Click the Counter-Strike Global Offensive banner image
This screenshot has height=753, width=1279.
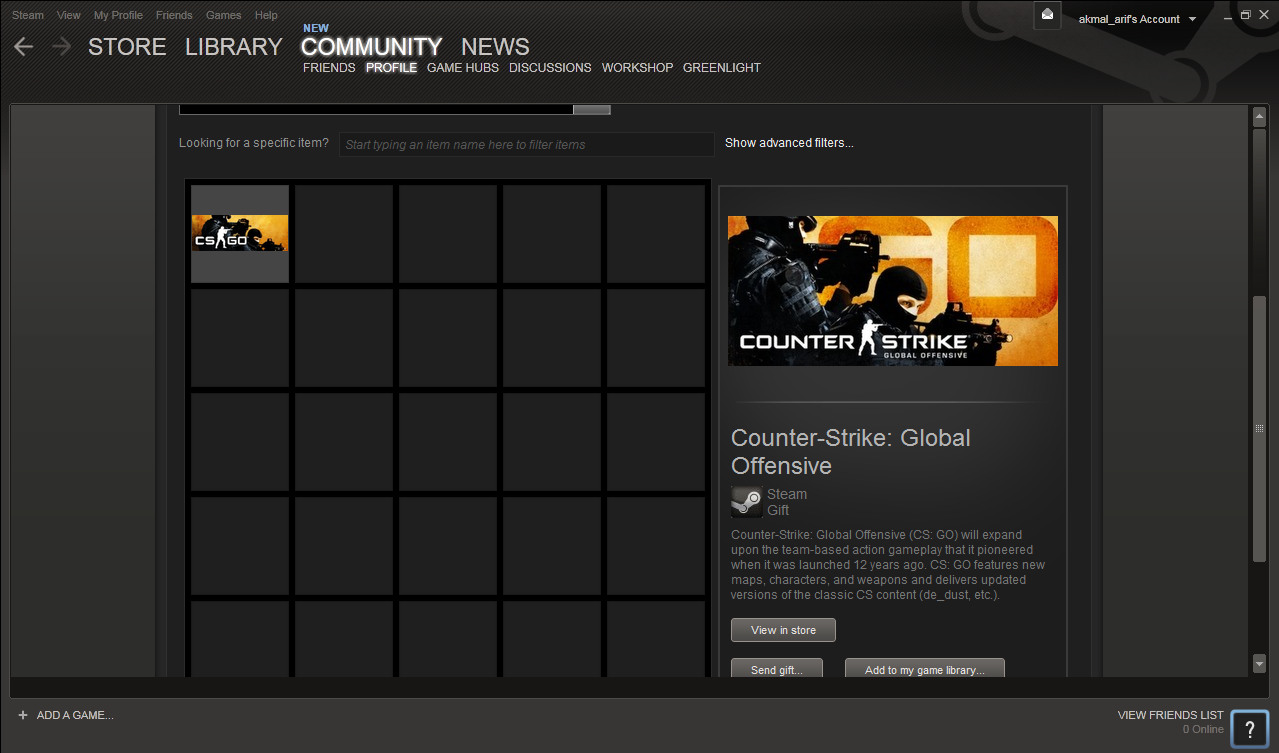tap(893, 291)
